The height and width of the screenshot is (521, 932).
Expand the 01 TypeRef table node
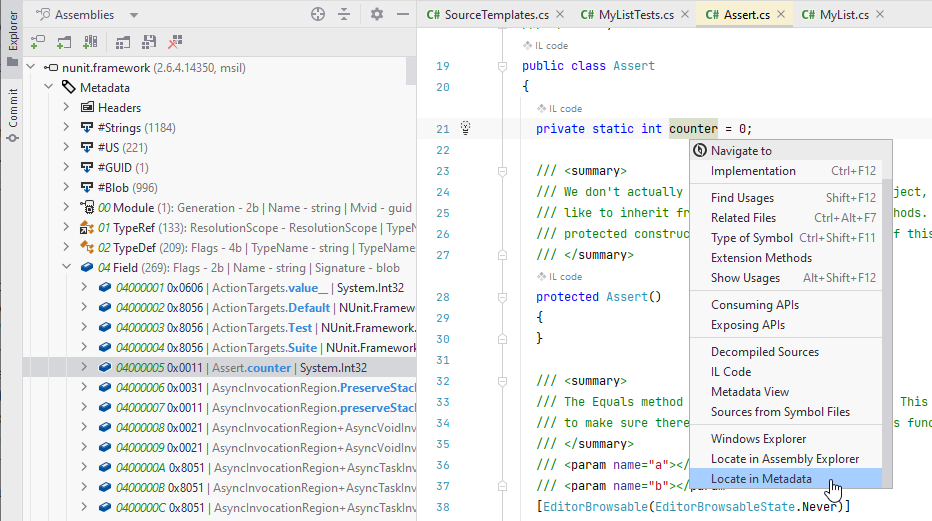coord(65,228)
